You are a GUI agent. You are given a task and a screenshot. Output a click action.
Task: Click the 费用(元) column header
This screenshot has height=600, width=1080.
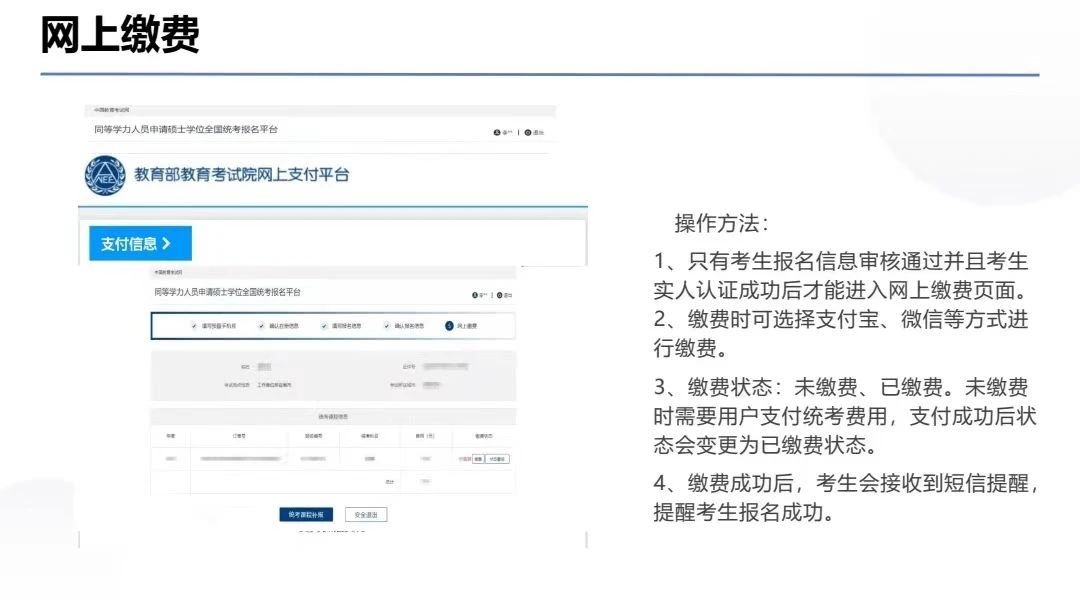[425, 436]
